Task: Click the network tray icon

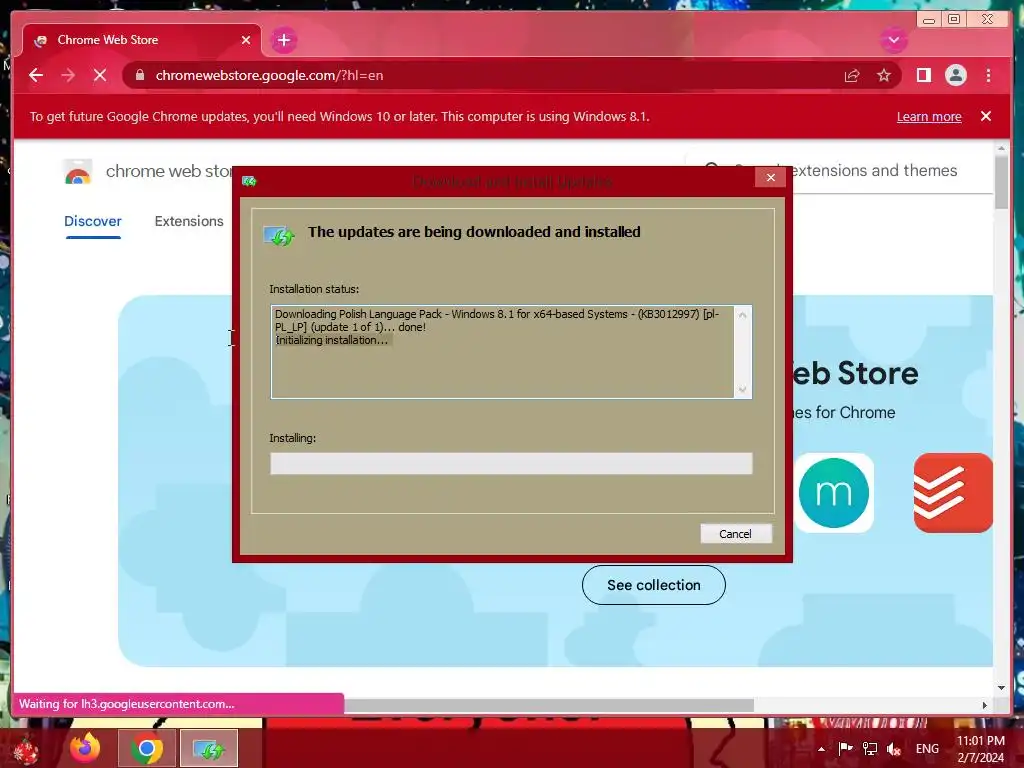Action: click(870, 748)
